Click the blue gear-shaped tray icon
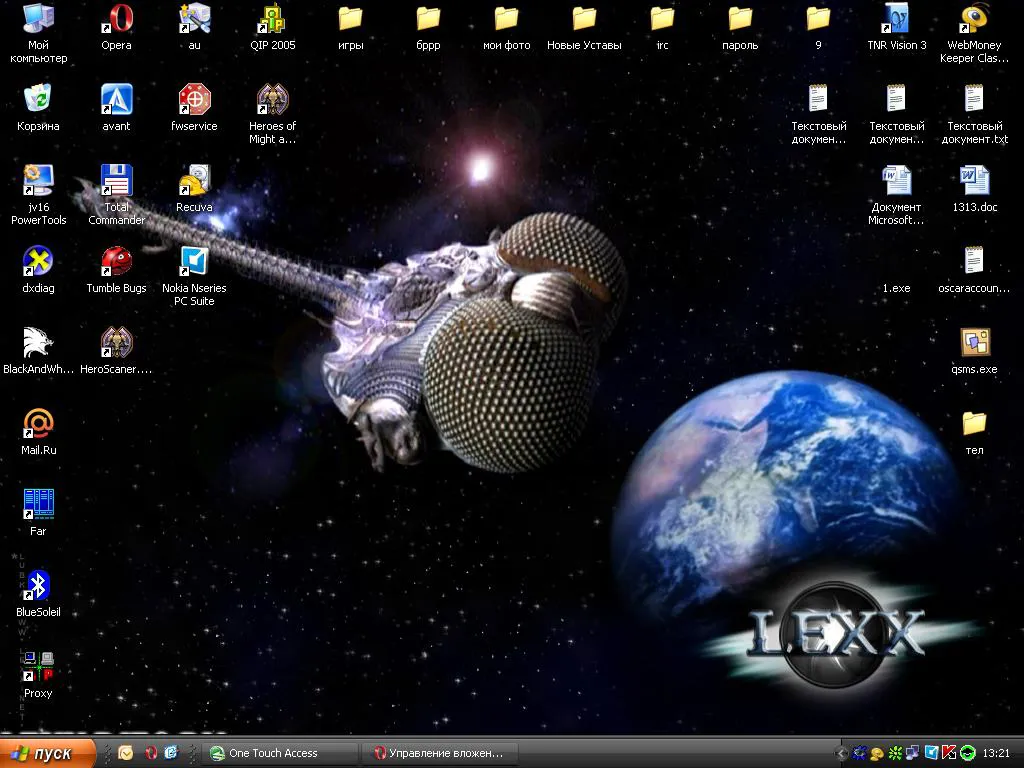 (860, 753)
